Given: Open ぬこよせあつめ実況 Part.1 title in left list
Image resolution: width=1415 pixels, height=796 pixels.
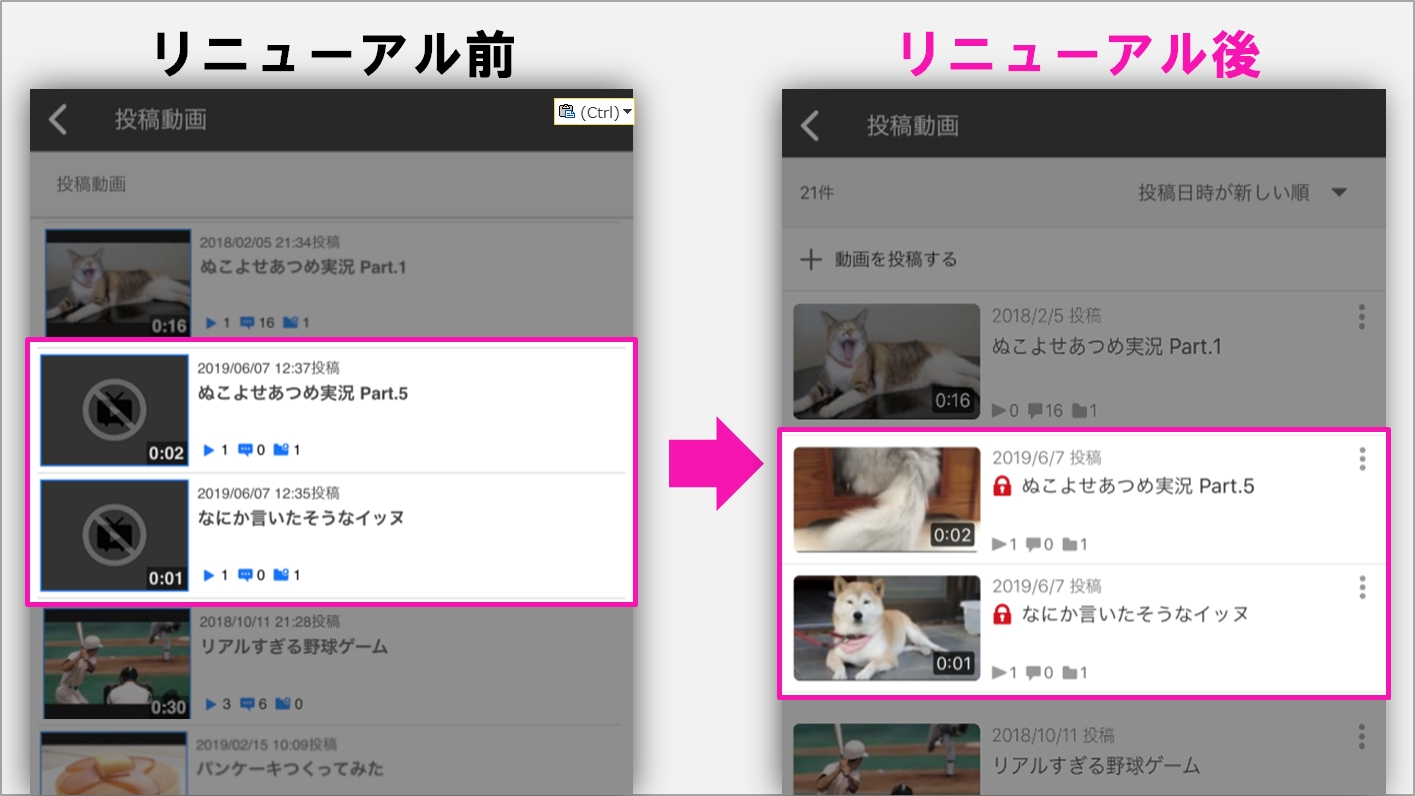Looking at the screenshot, I should point(302,268).
